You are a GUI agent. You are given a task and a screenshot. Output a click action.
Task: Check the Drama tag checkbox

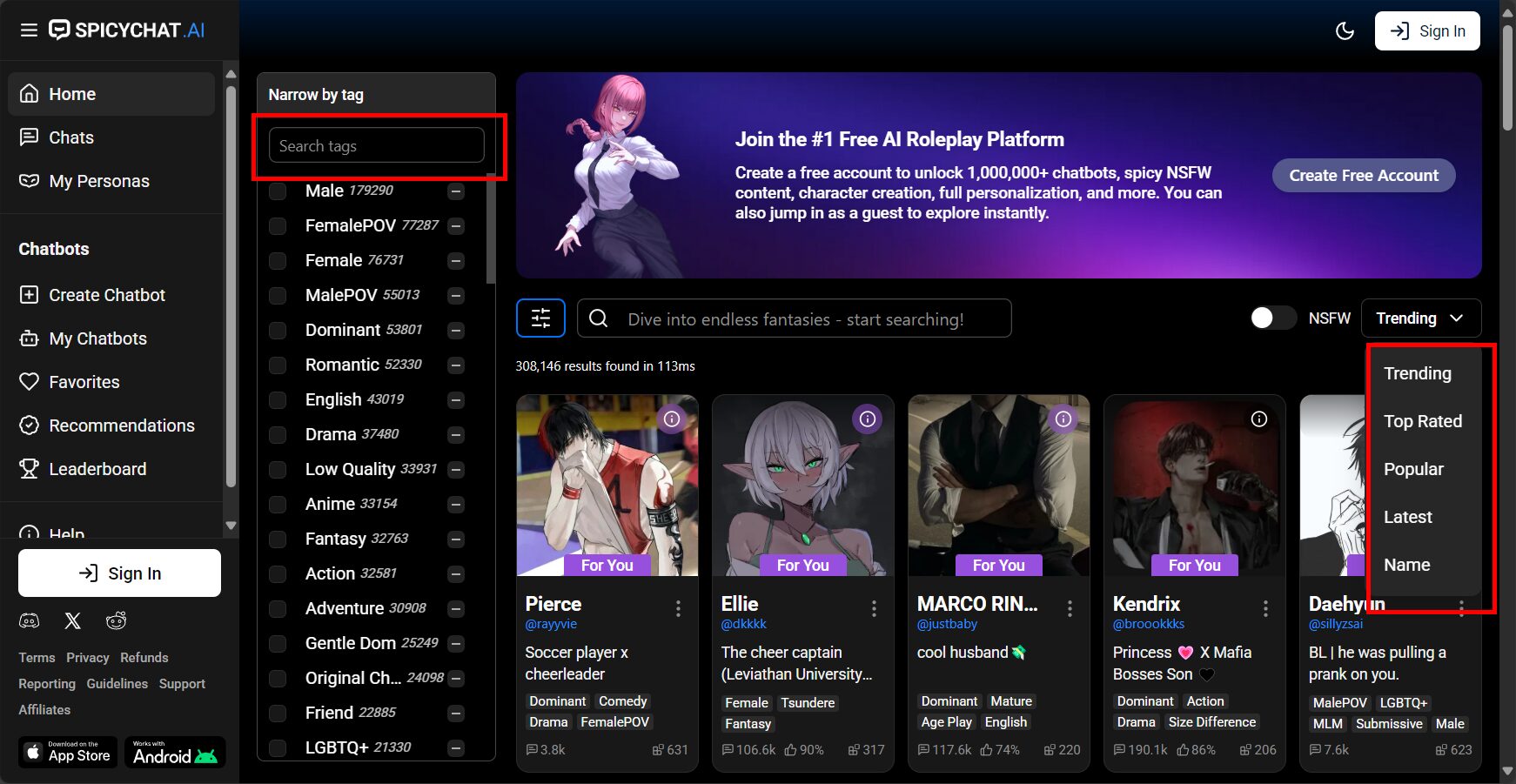[278, 435]
